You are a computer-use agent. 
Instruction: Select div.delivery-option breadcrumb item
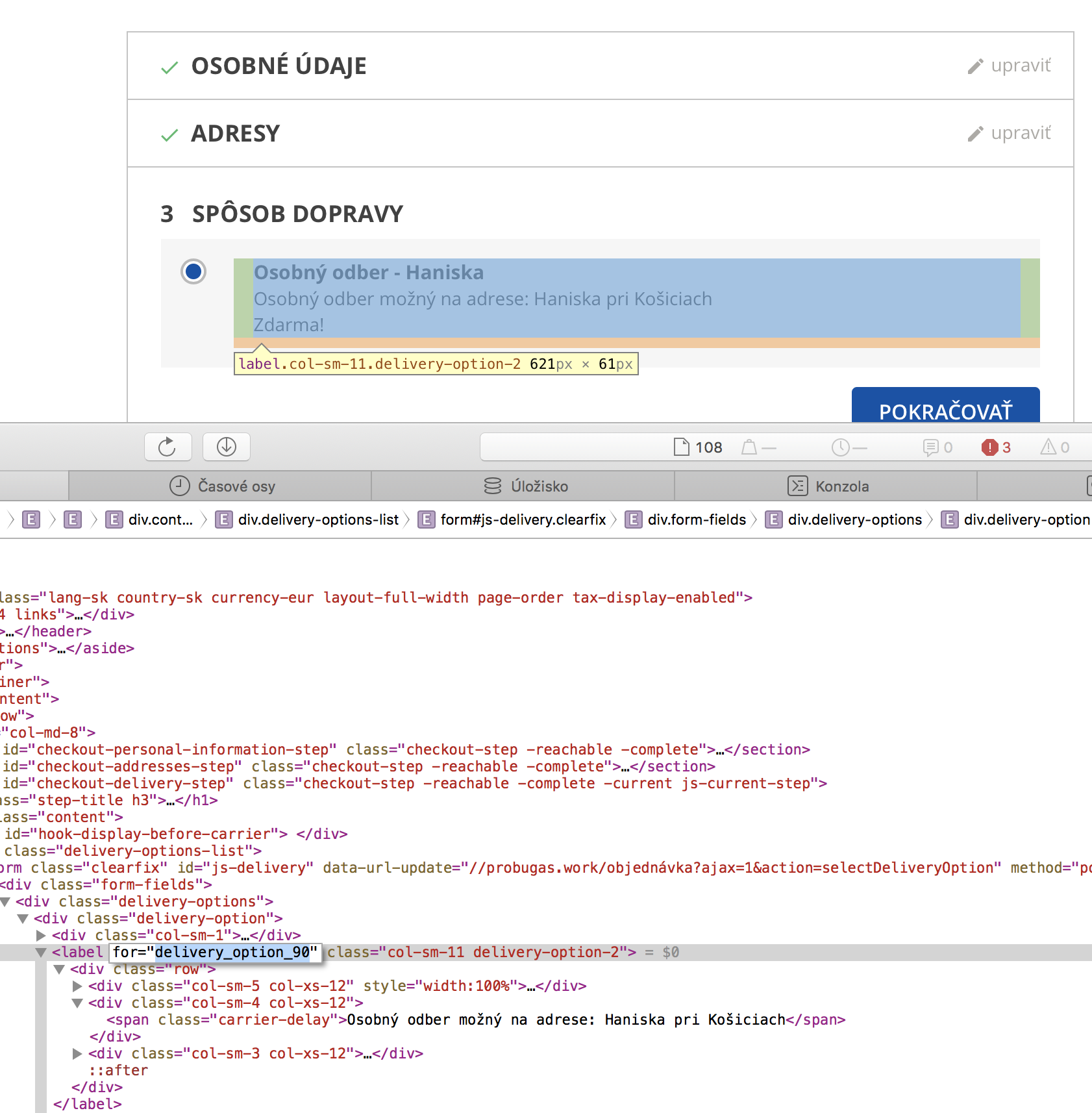point(1016,519)
